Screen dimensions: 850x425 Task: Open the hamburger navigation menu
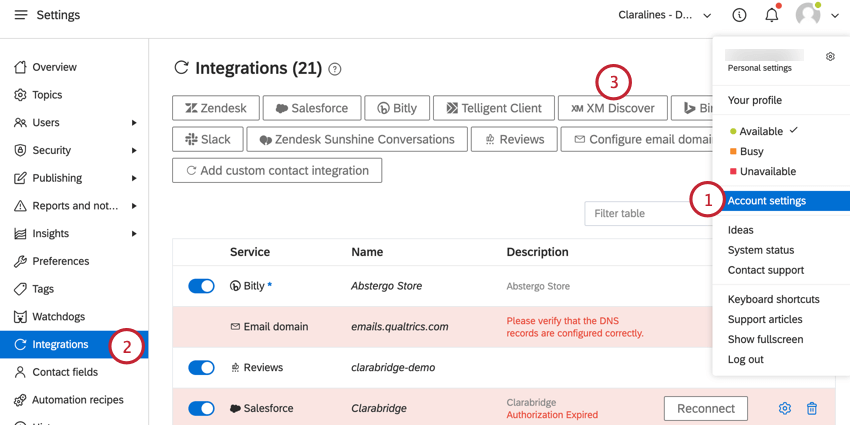point(21,15)
